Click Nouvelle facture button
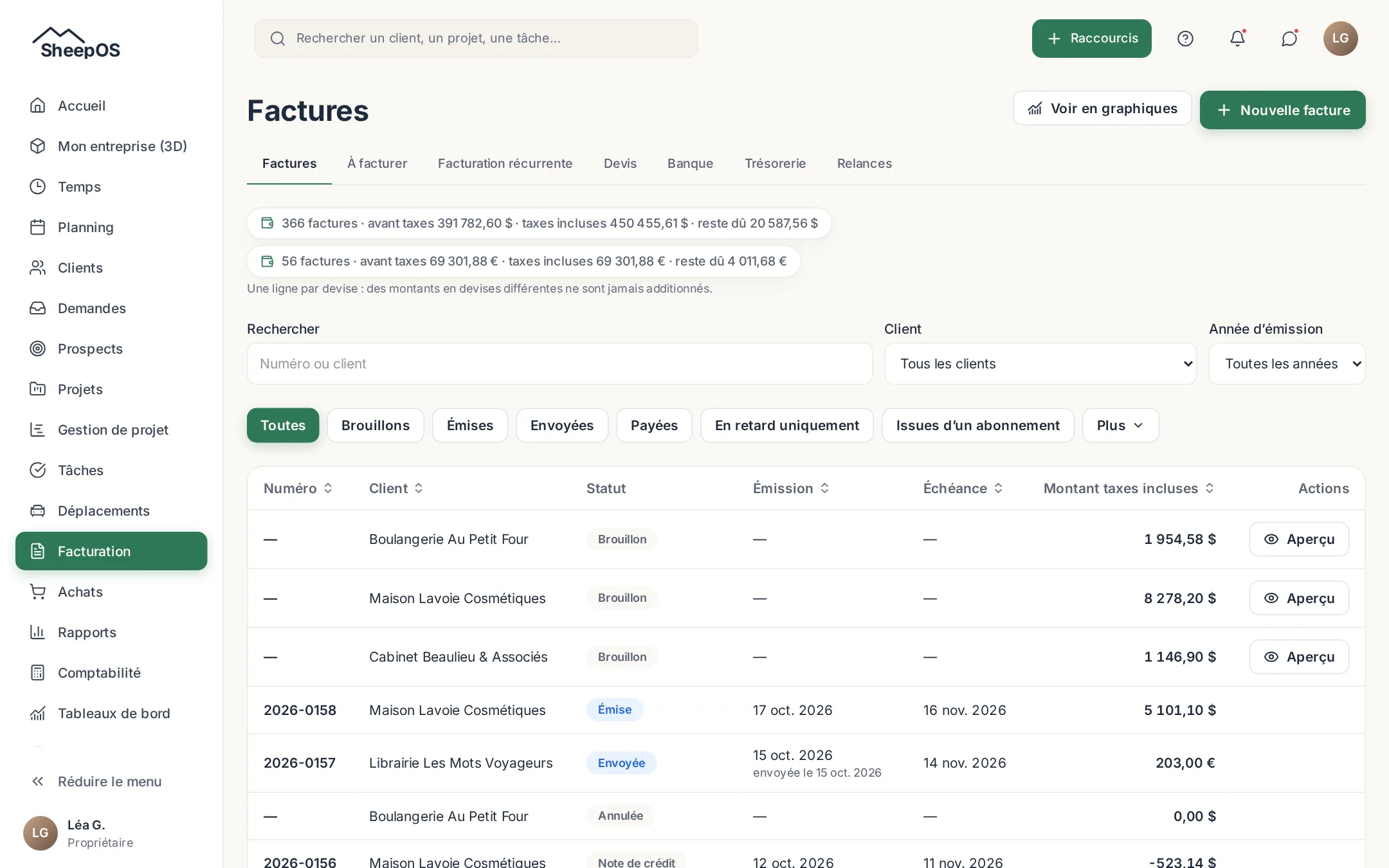Screen dimensions: 1389x868 [x=1282, y=110]
